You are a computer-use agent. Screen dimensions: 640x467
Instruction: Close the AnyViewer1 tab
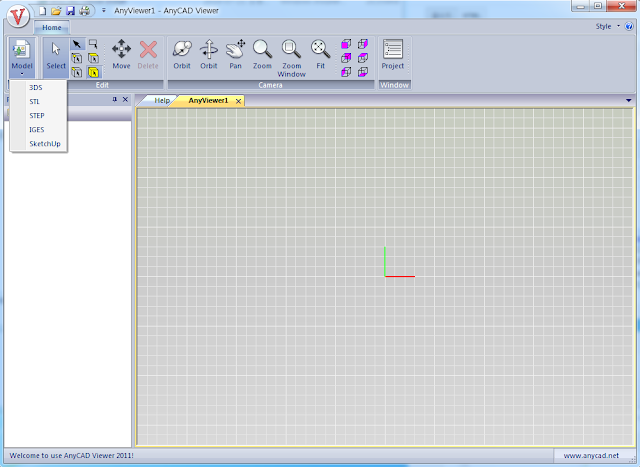[238, 101]
